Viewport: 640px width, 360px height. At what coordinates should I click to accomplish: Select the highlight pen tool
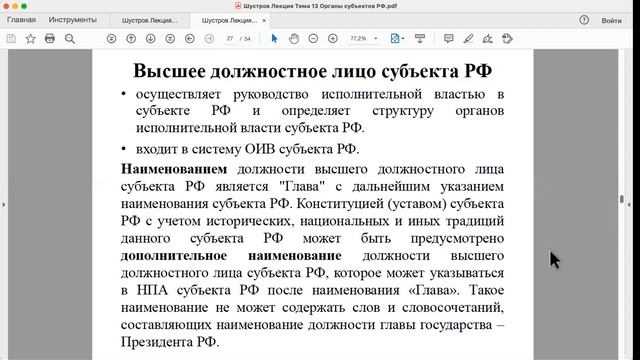click(x=468, y=39)
